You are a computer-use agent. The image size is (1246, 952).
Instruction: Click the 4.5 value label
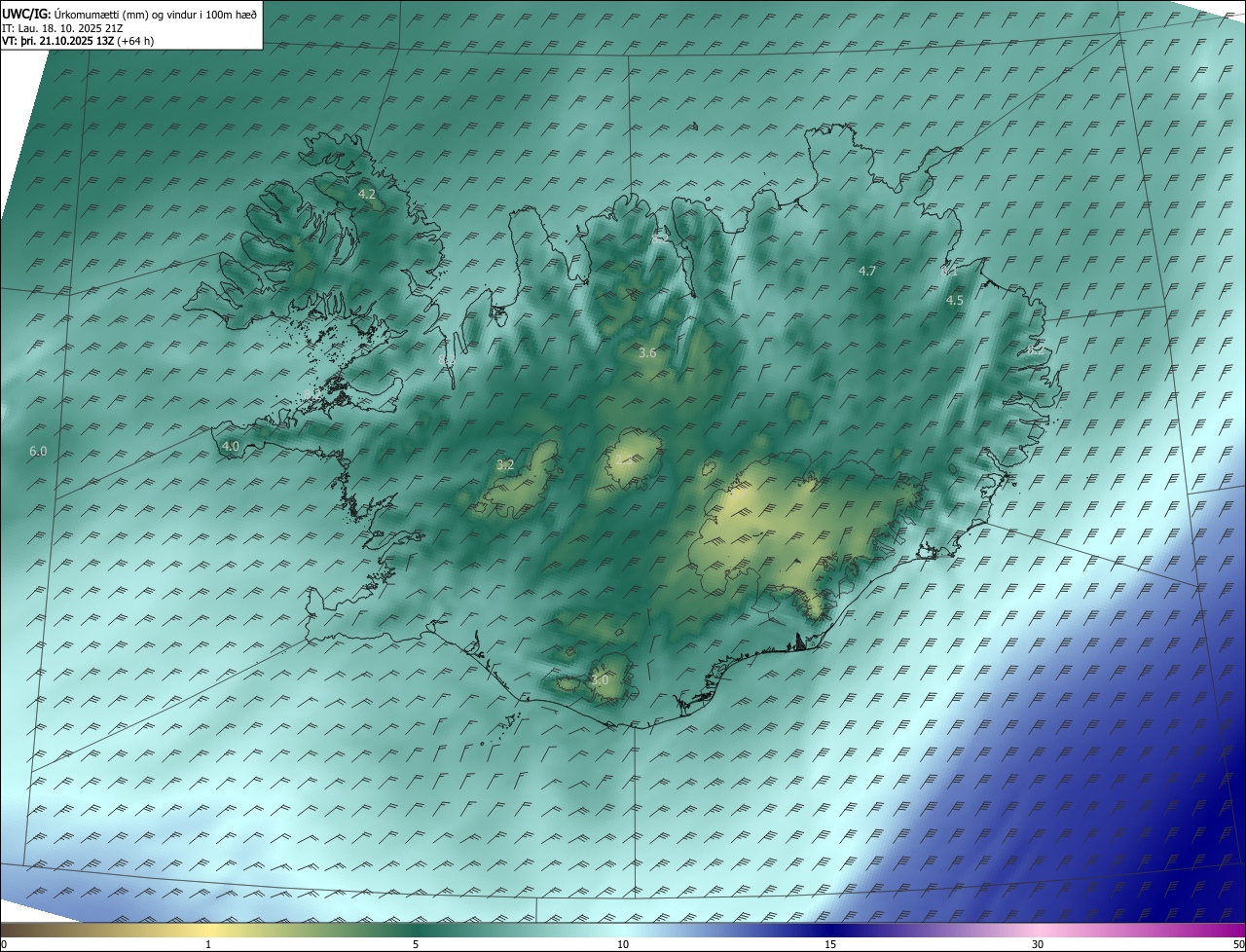[955, 301]
